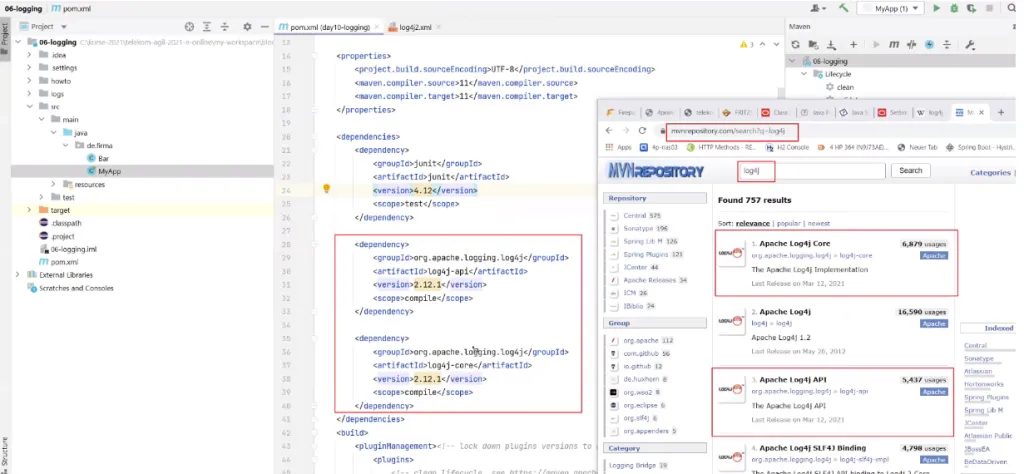
Task: Reload all Maven projects icon
Action: (x=795, y=44)
